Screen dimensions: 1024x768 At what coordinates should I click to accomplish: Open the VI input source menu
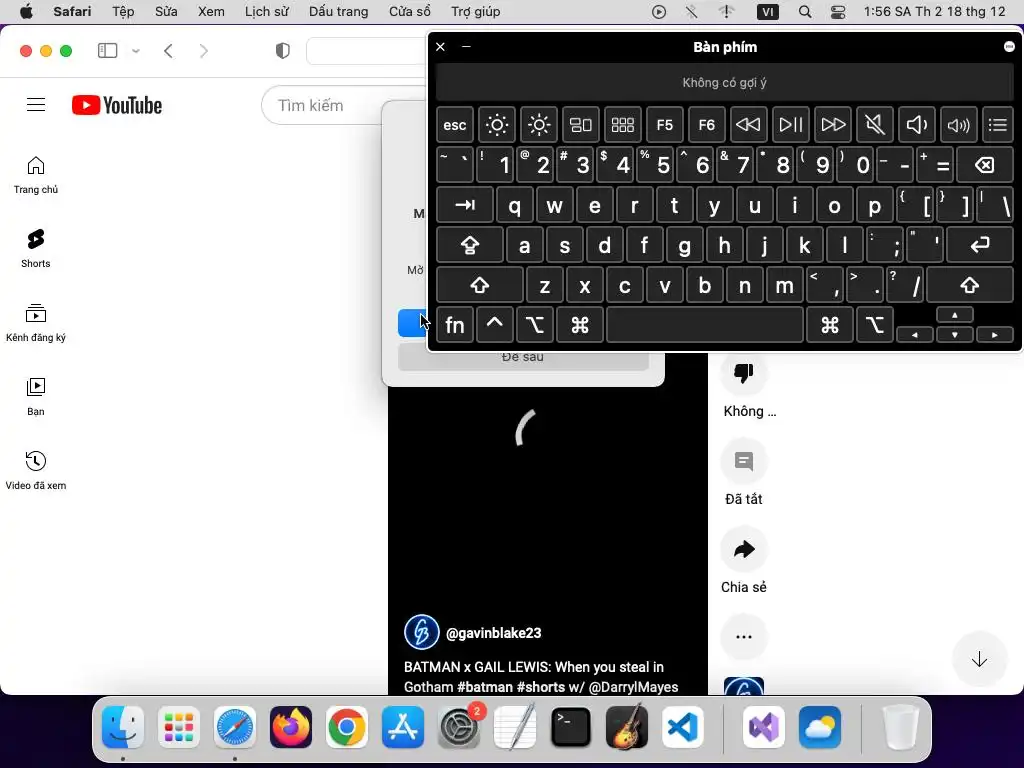tap(767, 12)
